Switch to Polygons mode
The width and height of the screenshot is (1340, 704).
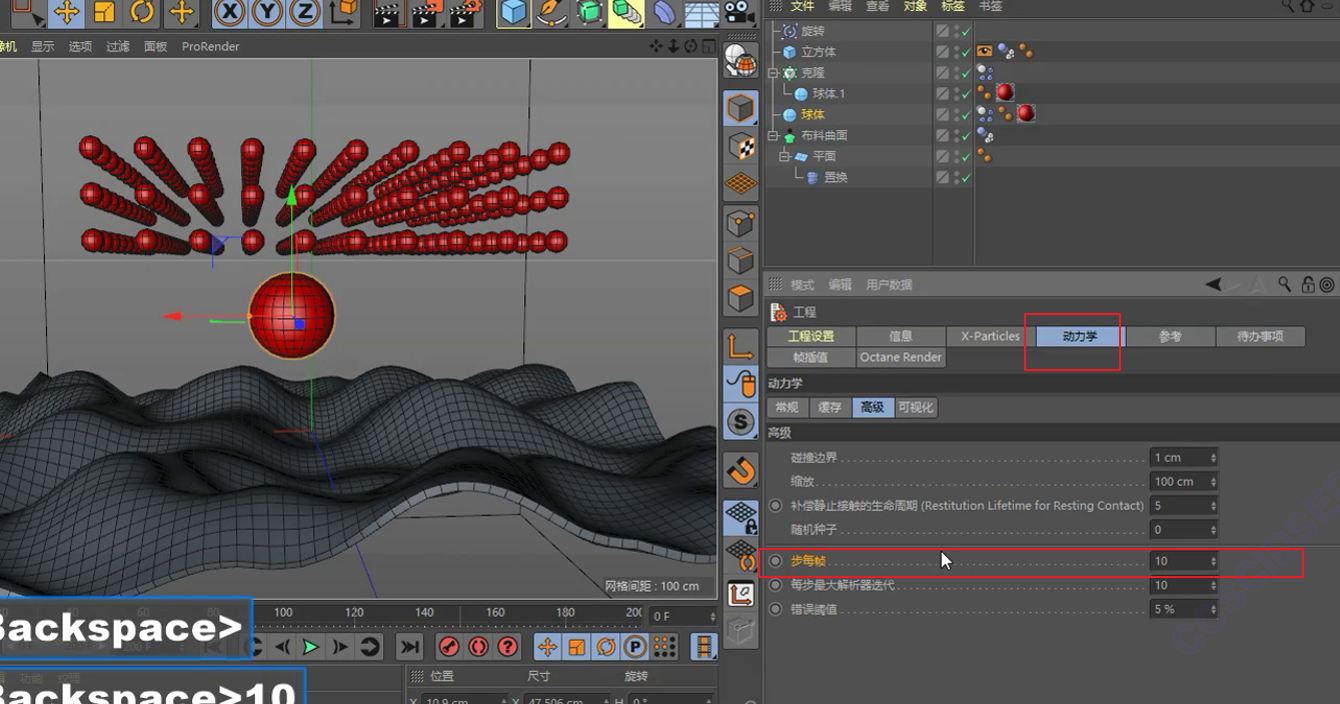tap(741, 298)
